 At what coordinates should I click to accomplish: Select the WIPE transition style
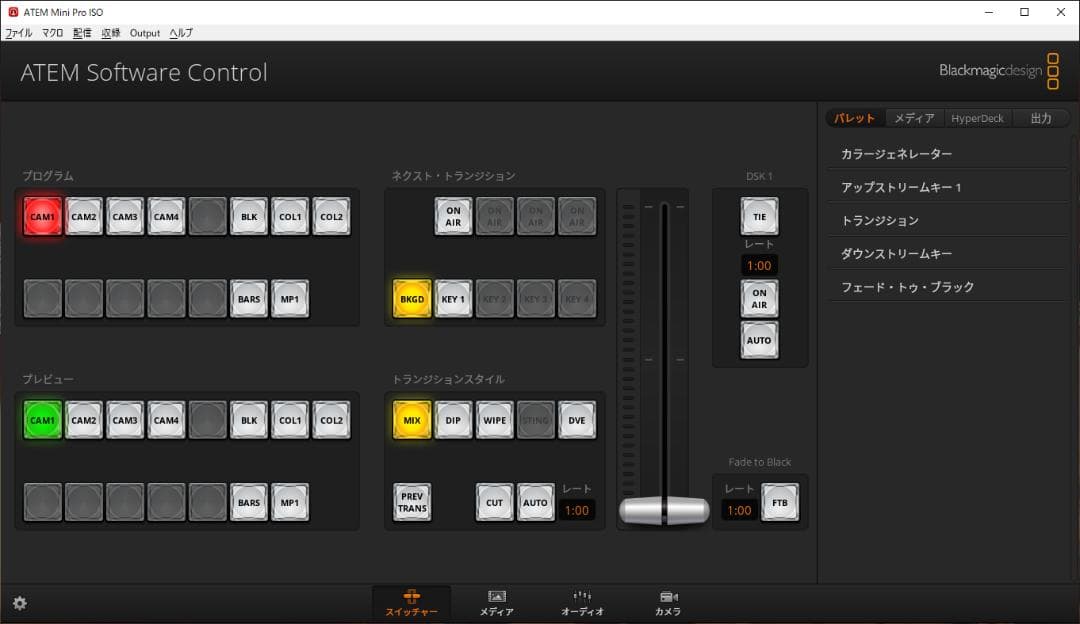494,420
